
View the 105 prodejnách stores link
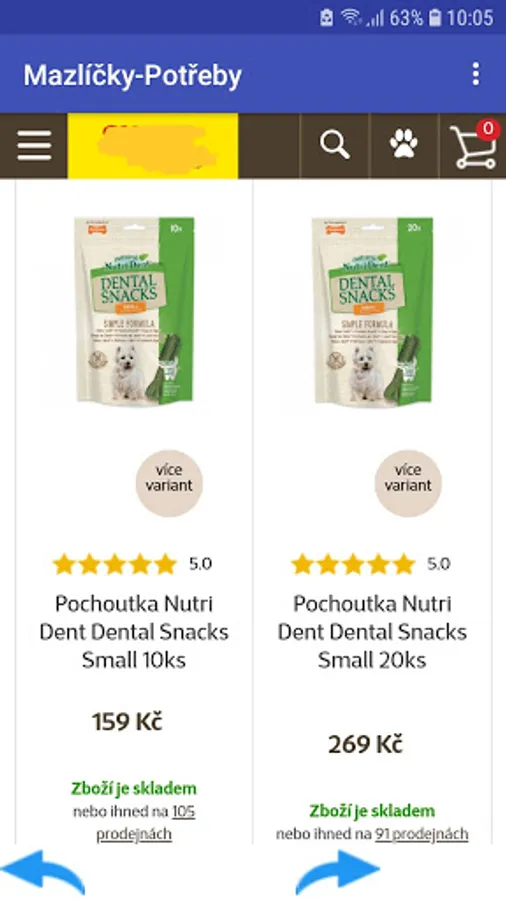point(146,823)
